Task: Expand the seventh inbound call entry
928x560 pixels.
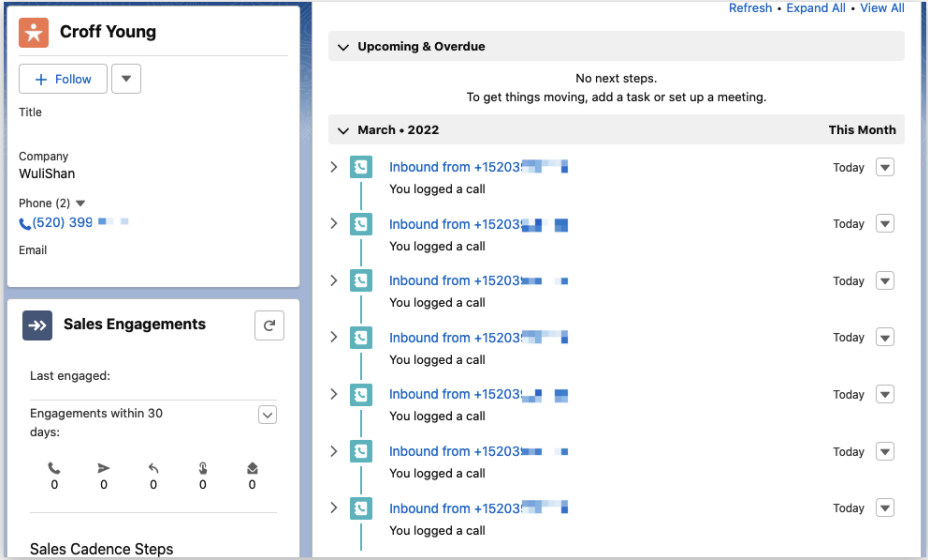Action: 334,507
